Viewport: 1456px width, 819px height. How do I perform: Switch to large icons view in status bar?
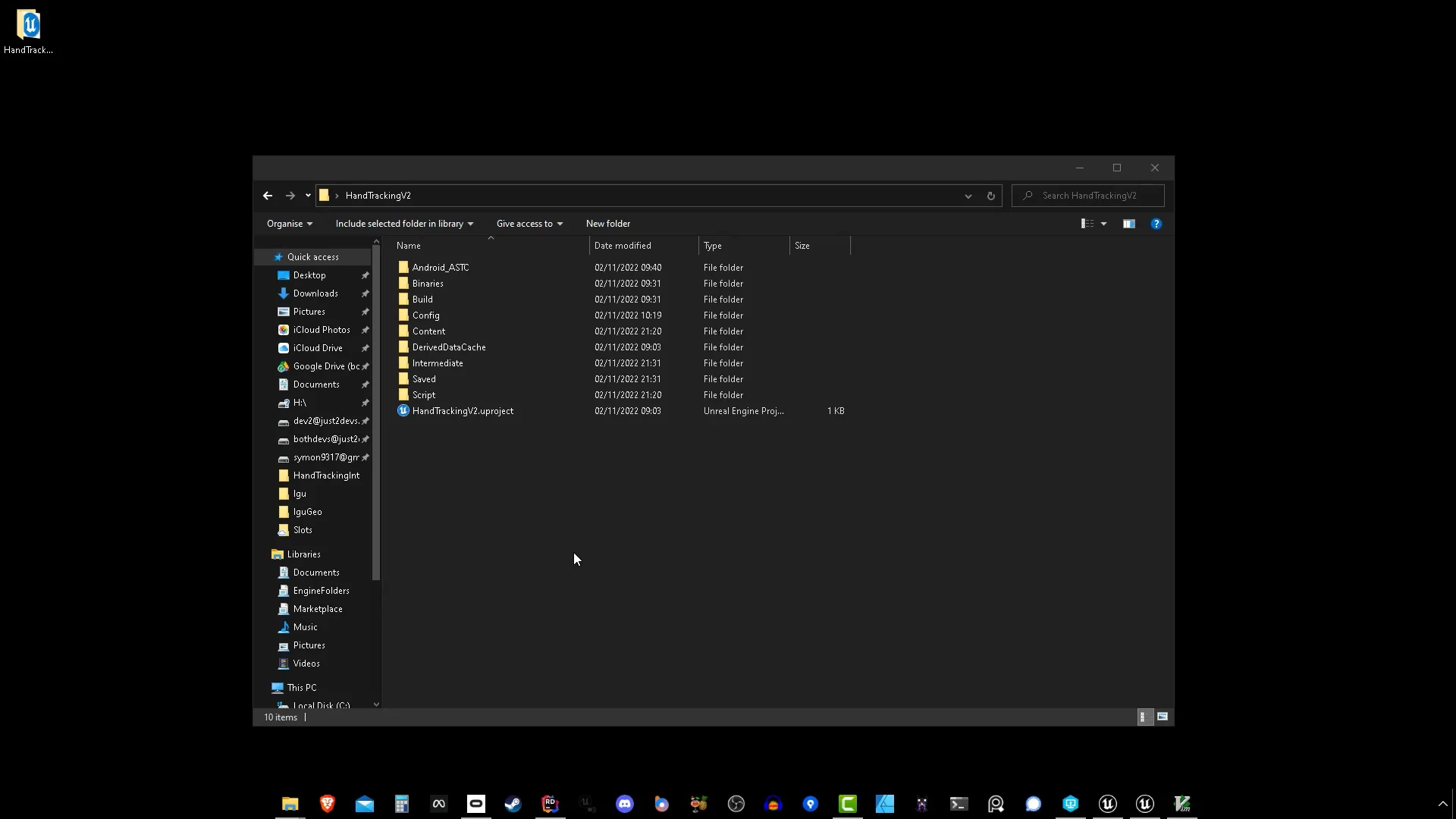[1163, 717]
